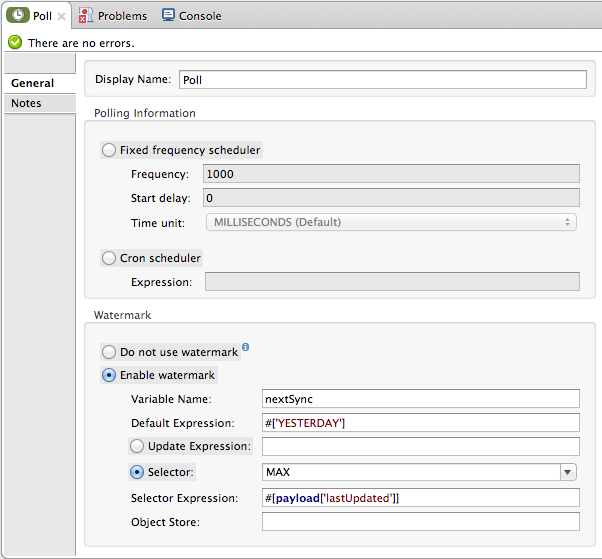
Task: Choose Do not use watermark
Action: tap(109, 352)
